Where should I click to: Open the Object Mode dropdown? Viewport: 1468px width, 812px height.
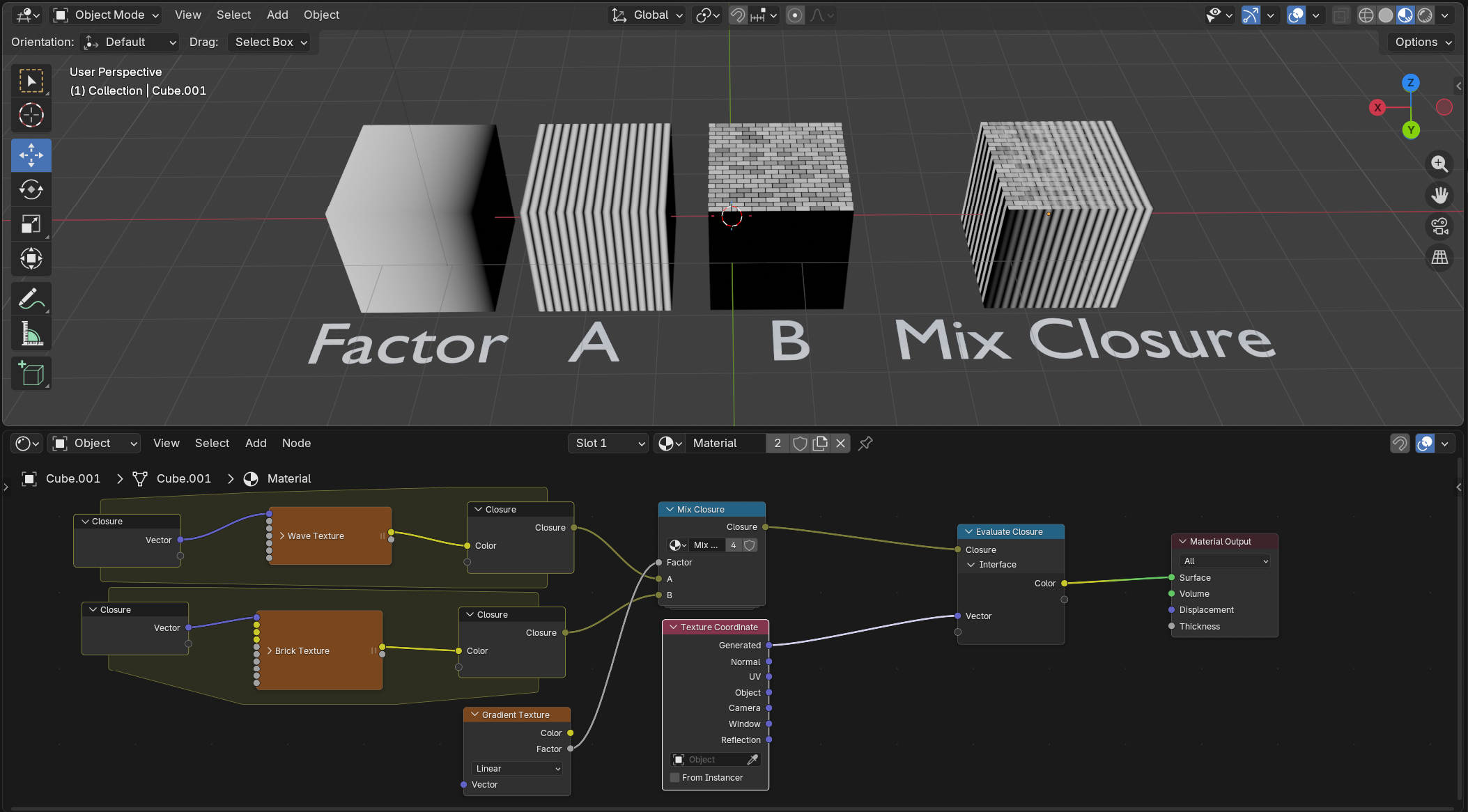pyautogui.click(x=107, y=15)
